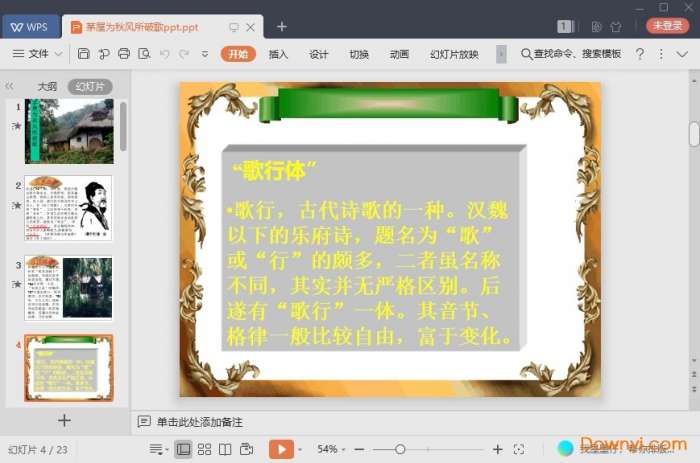The height and width of the screenshot is (463, 700).
Task: Click the title bar icon left of skin icon
Action: click(596, 27)
